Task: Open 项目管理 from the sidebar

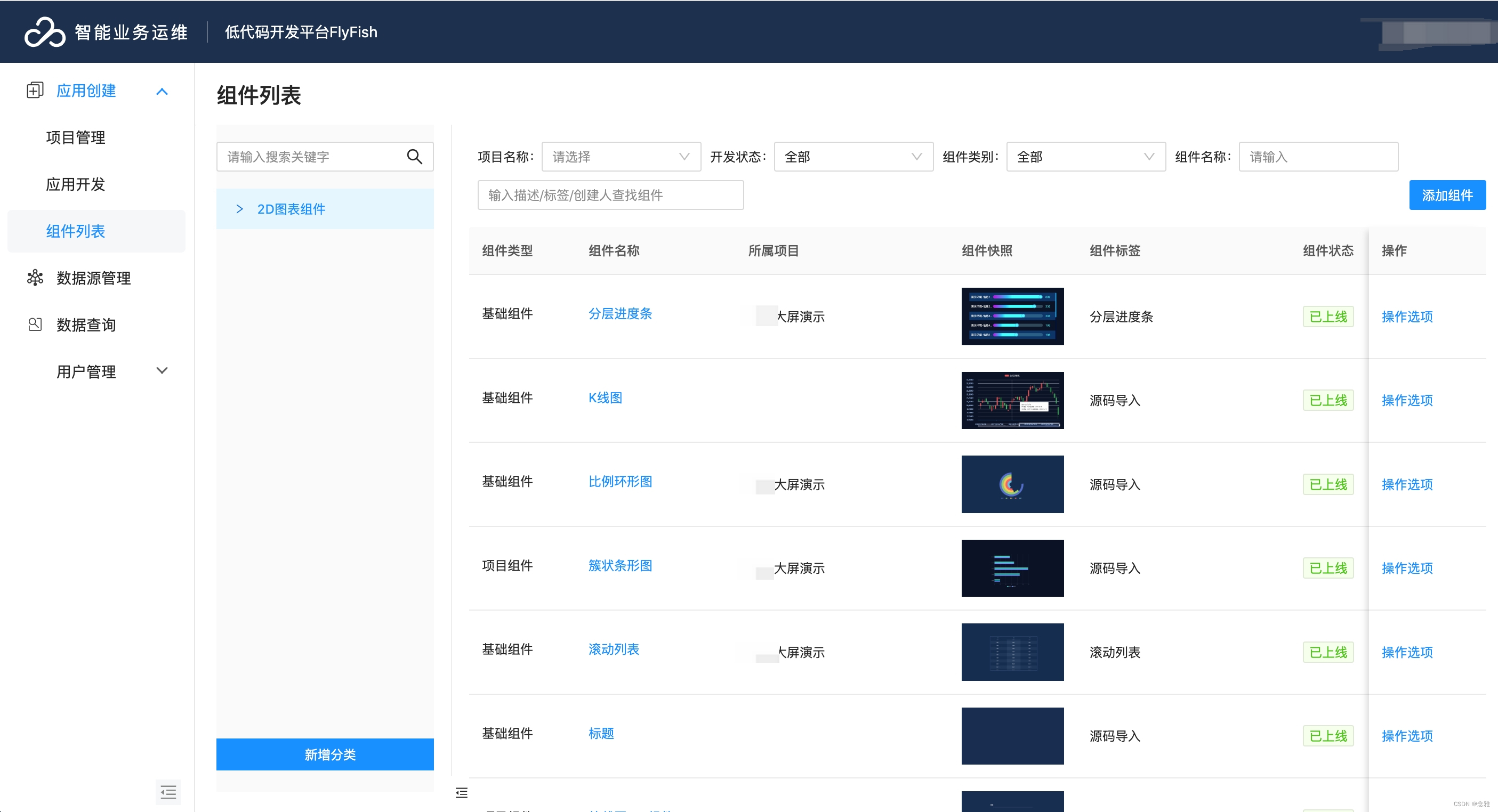Action: coord(76,138)
